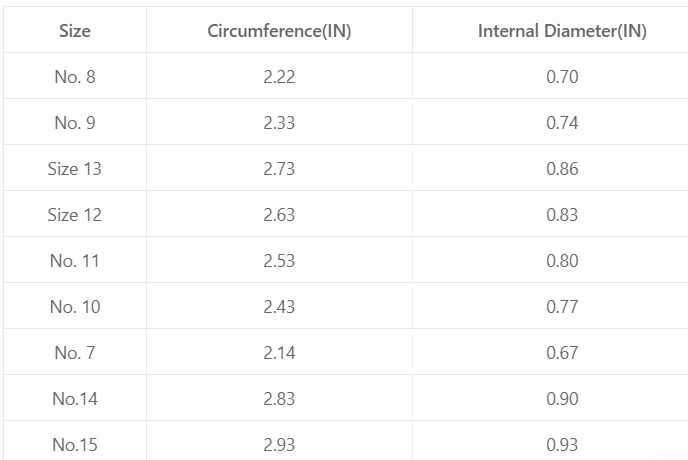Select the 2.53 circumference value
This screenshot has height=460, width=688.
[x=279, y=261]
